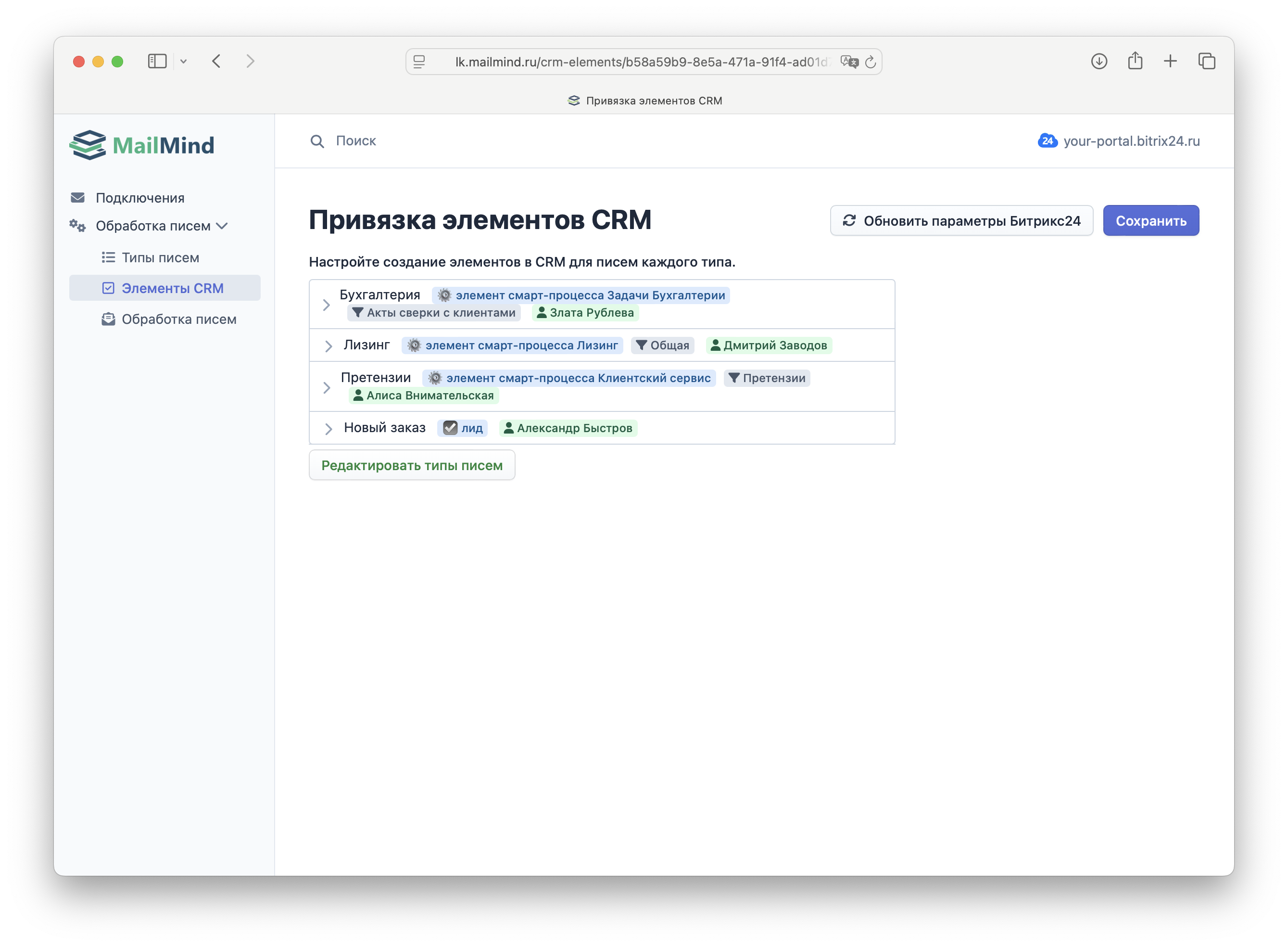Click the MailMind logo icon
The height and width of the screenshot is (947, 1288).
coord(88,145)
